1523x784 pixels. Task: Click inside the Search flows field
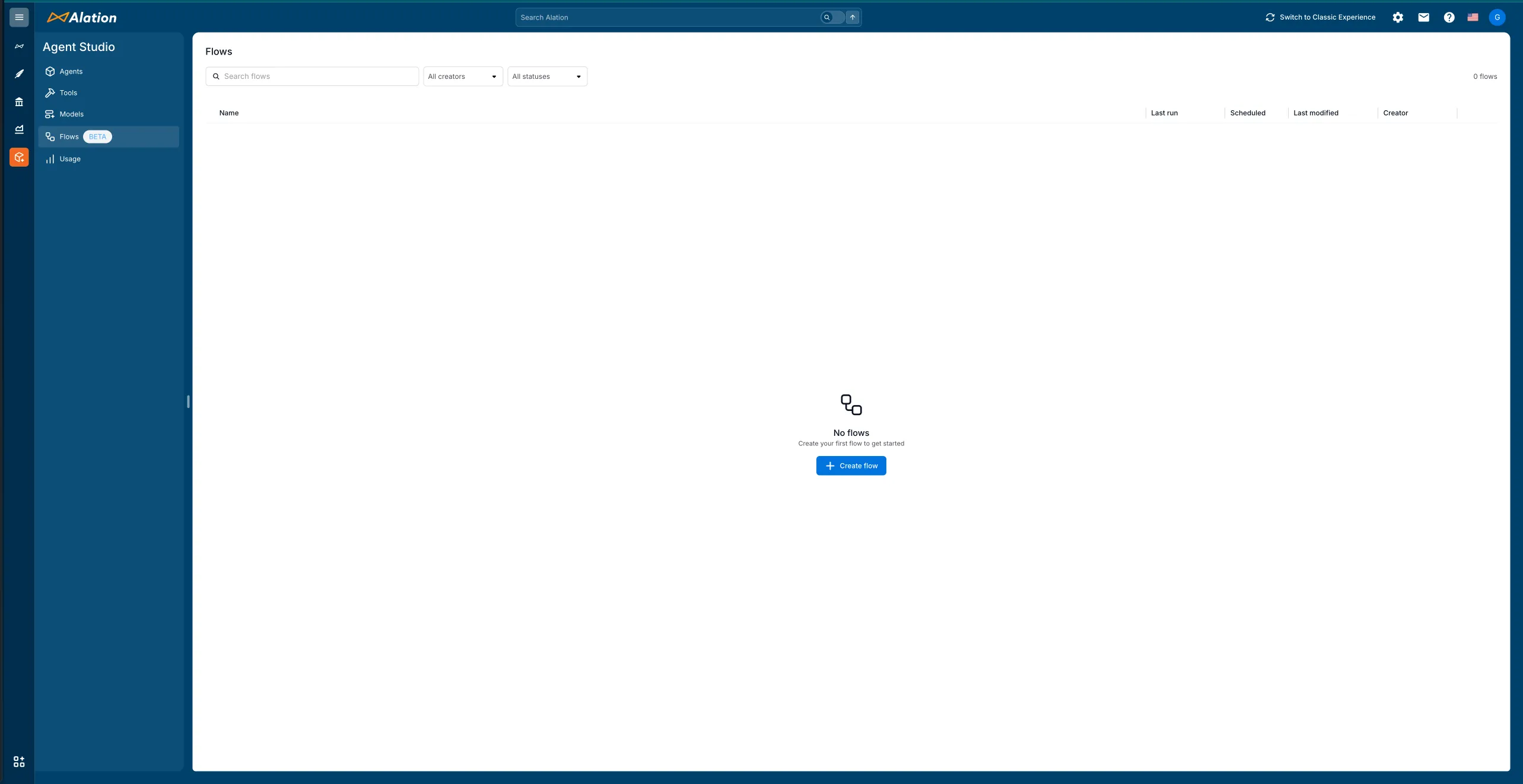tap(311, 76)
